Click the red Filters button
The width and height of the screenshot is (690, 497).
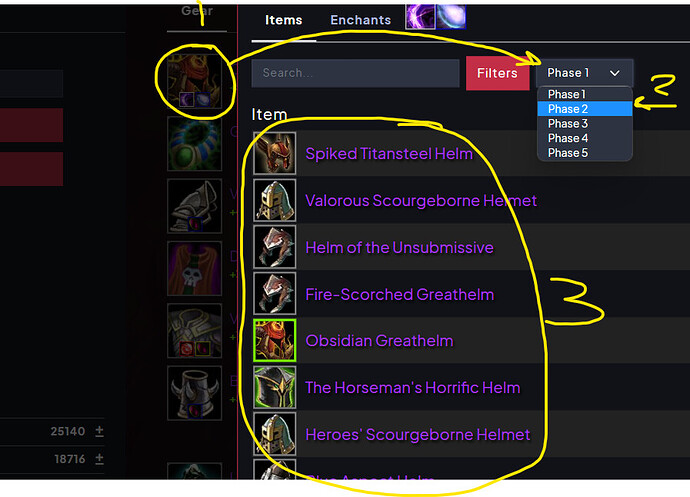point(497,73)
